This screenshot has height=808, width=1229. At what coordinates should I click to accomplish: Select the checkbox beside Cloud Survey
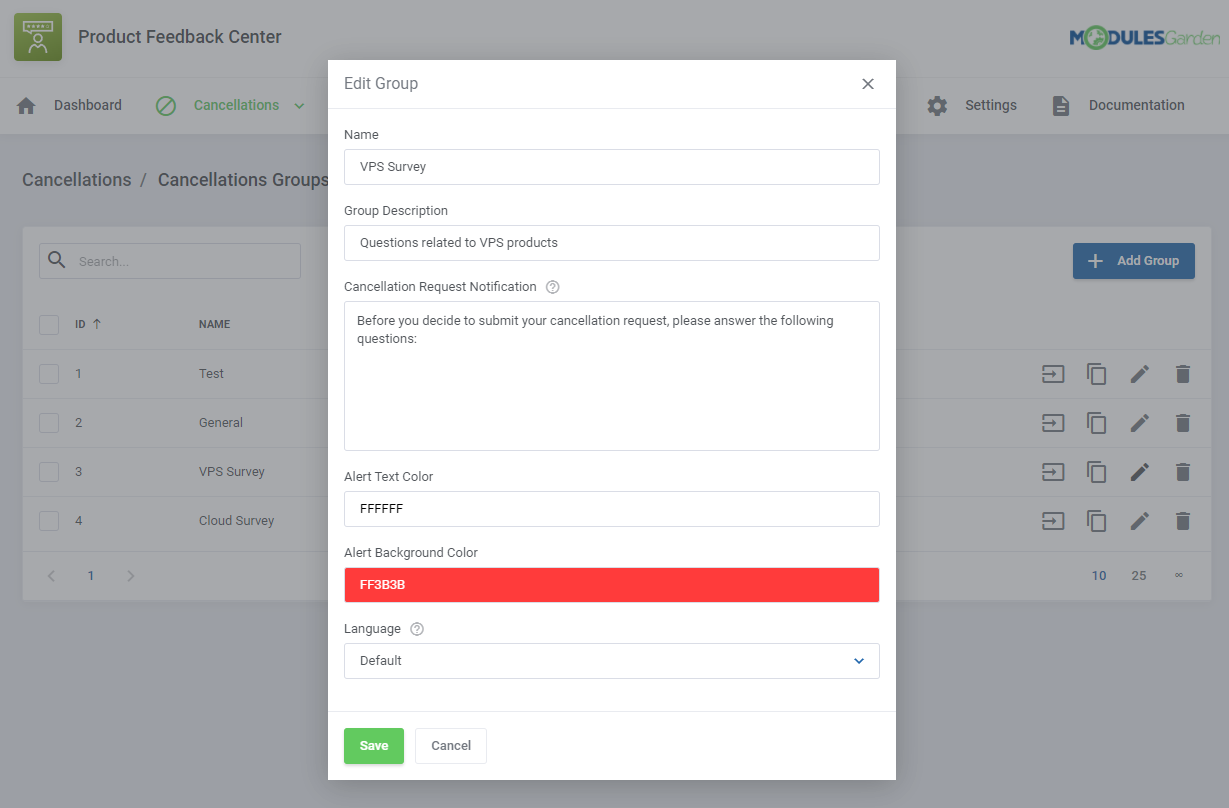pyautogui.click(x=48, y=520)
